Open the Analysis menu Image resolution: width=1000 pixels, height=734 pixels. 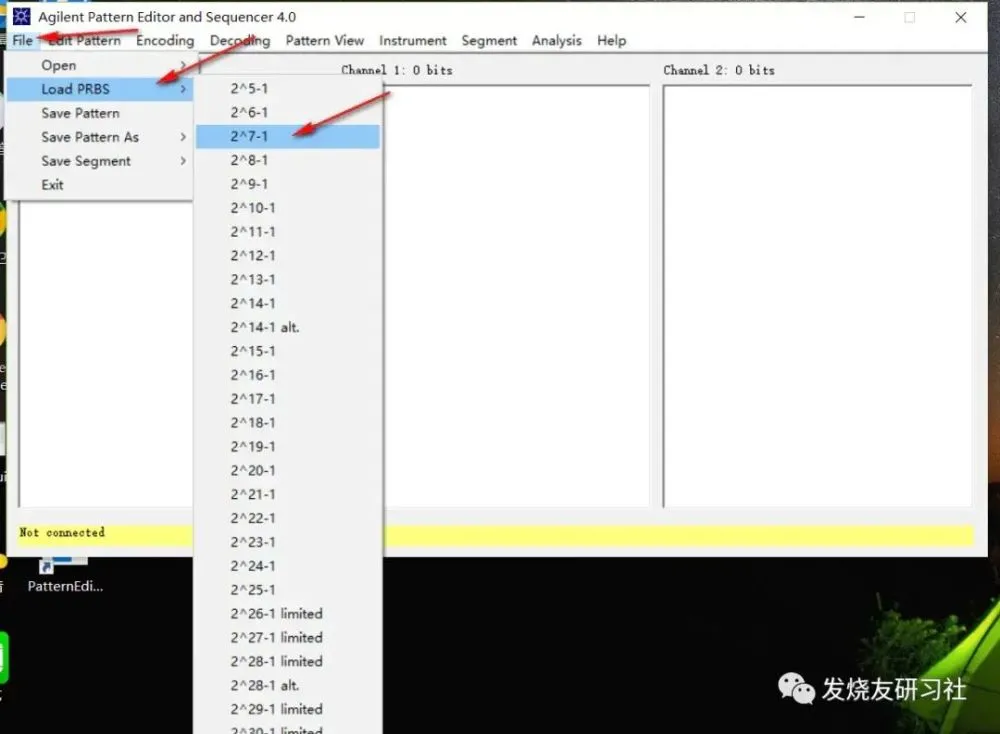pos(557,40)
